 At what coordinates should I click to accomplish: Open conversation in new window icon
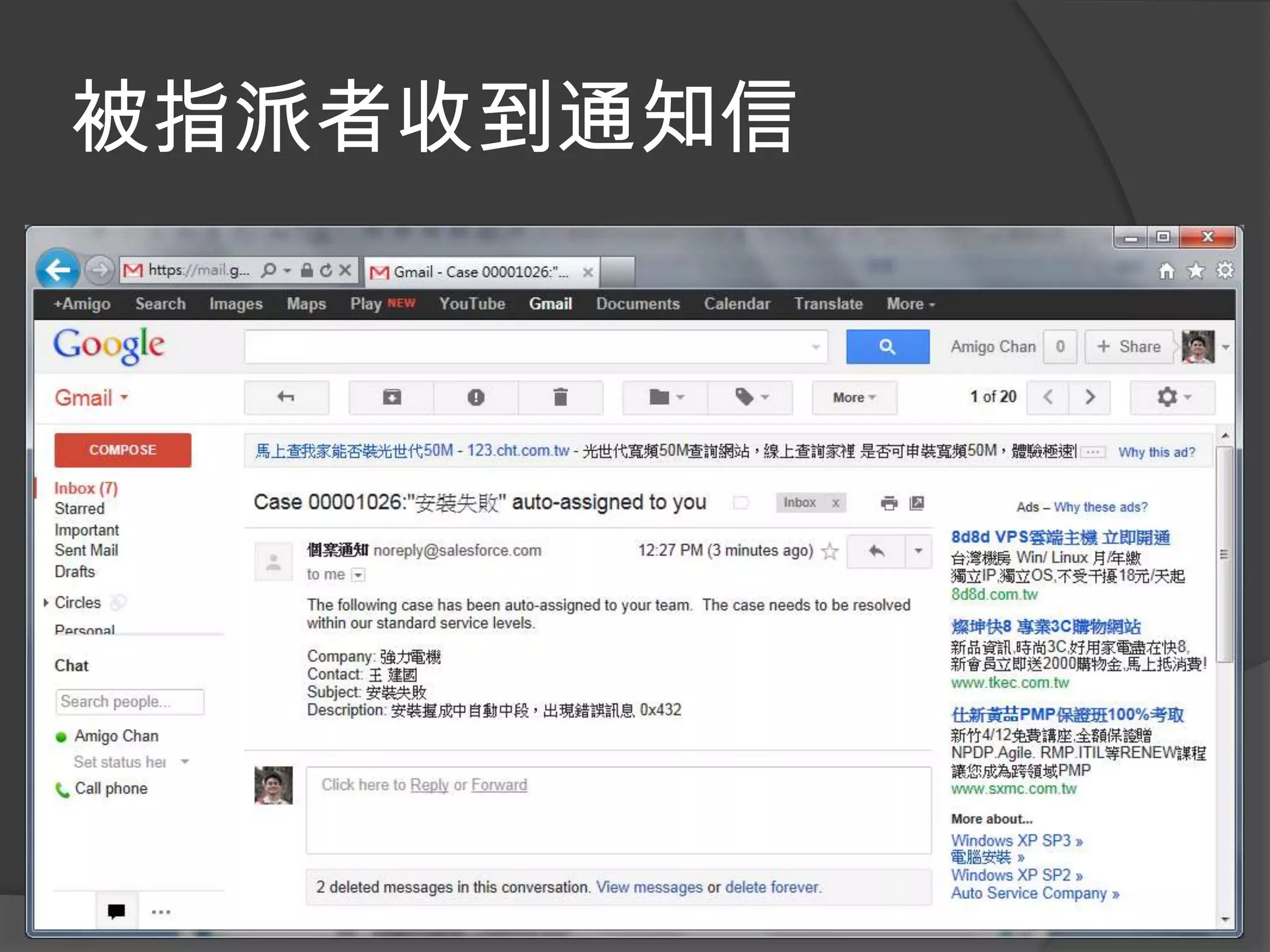917,503
